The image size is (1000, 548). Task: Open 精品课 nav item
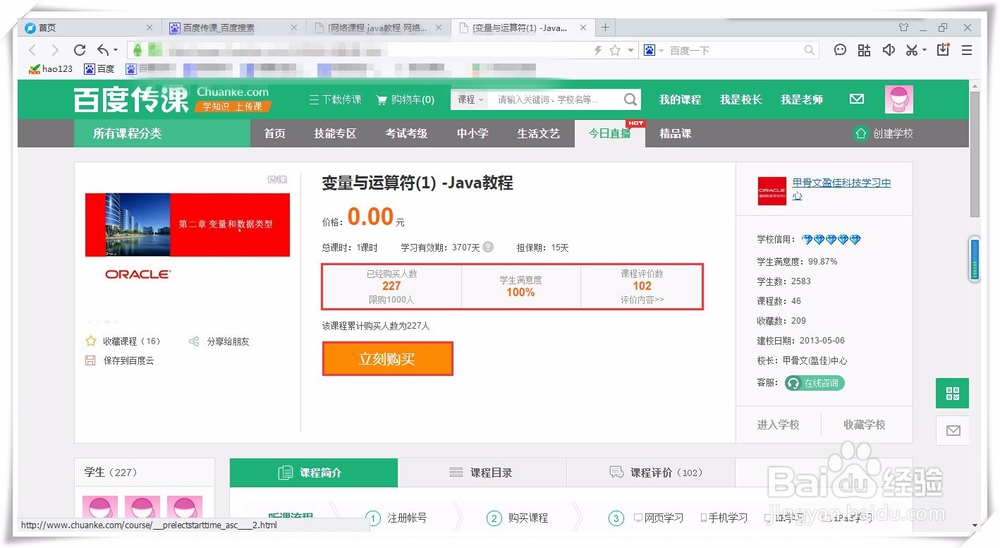(675, 133)
